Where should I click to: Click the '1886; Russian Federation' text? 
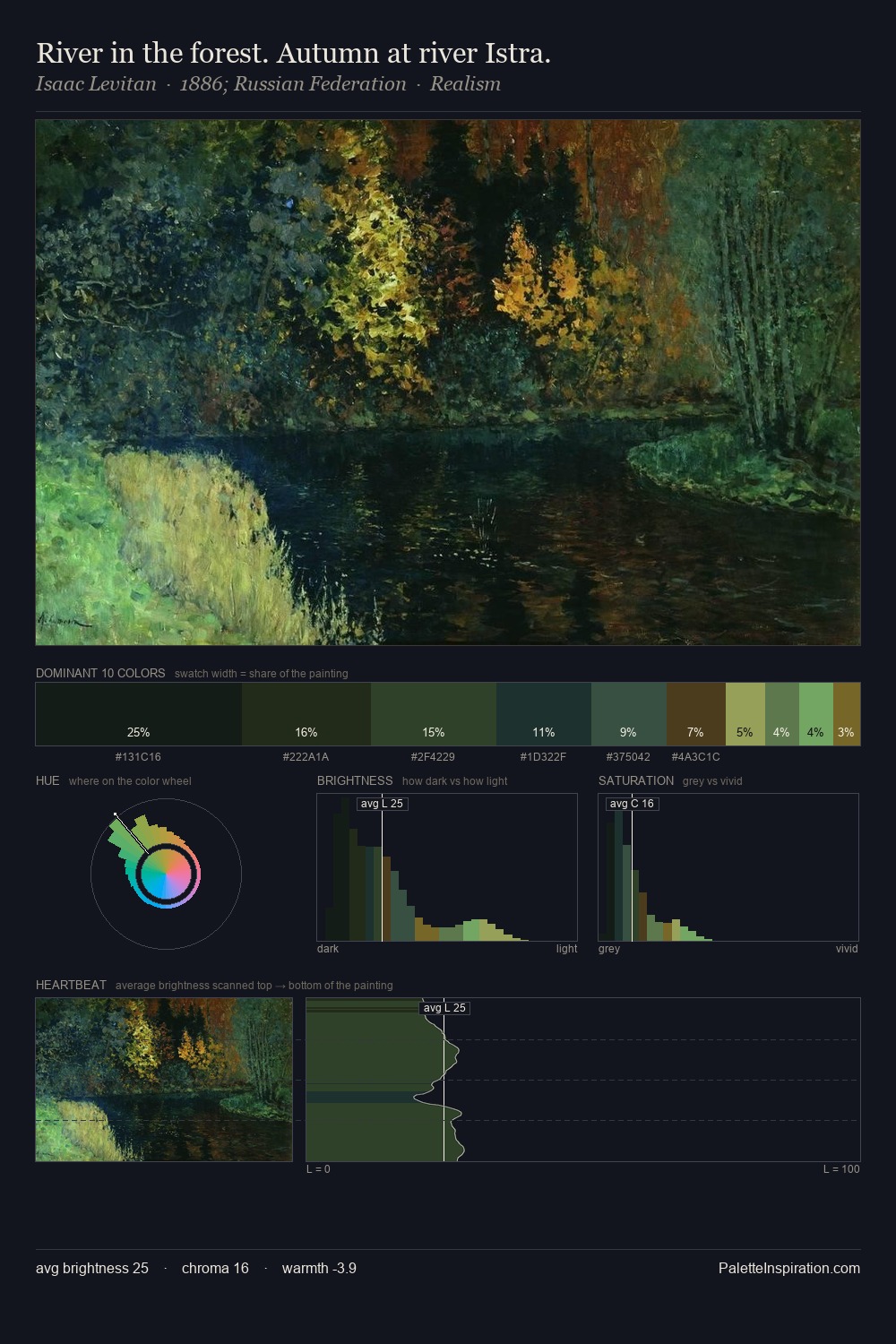[x=293, y=84]
